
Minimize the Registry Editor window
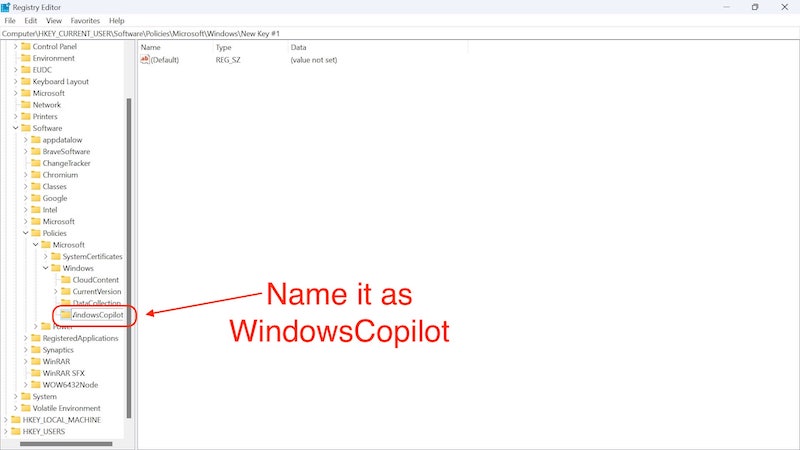pos(727,7)
